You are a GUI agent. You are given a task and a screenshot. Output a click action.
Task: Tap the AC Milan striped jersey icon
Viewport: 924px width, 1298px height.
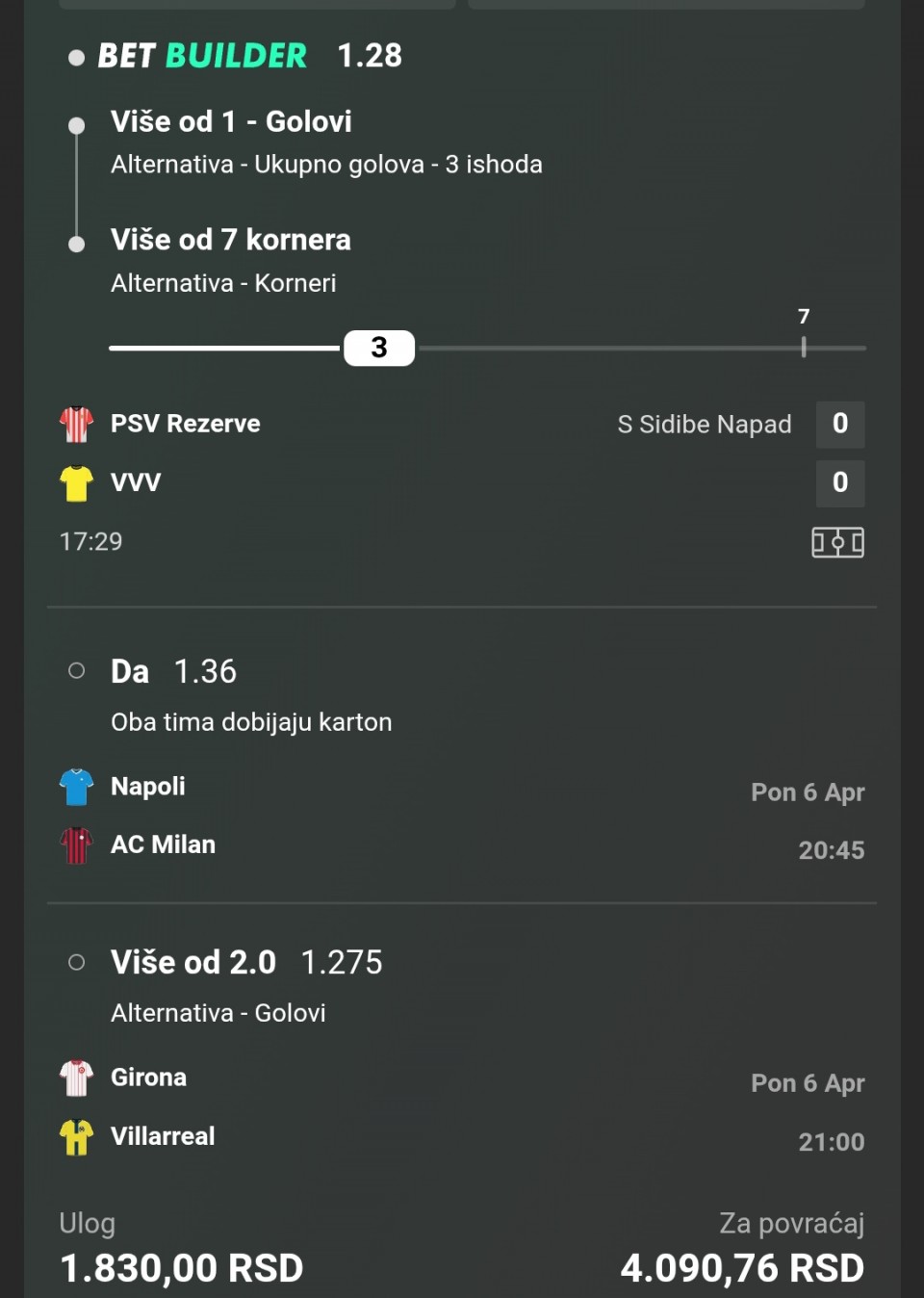coord(76,845)
